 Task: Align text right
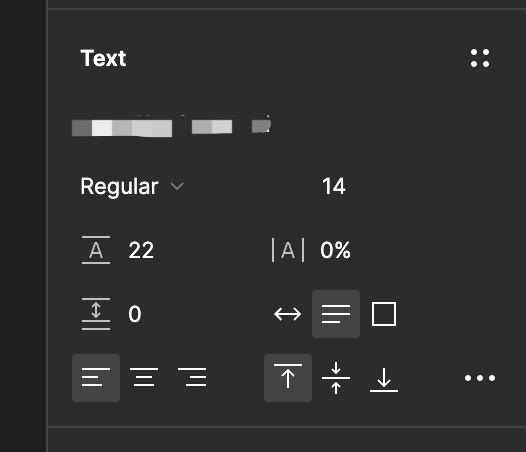pyautogui.click(x=192, y=378)
